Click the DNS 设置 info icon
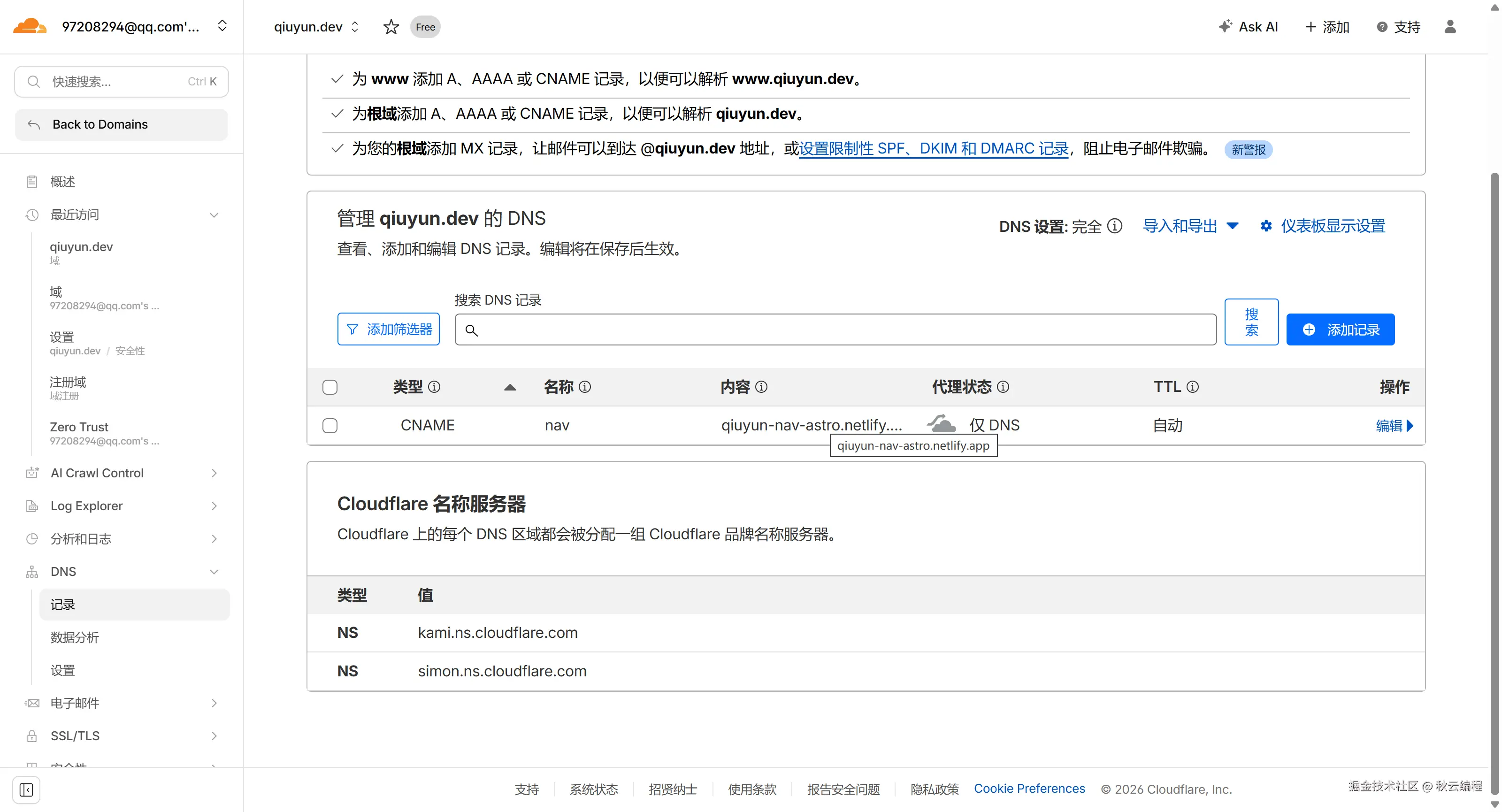This screenshot has width=1502, height=812. pos(1114,226)
